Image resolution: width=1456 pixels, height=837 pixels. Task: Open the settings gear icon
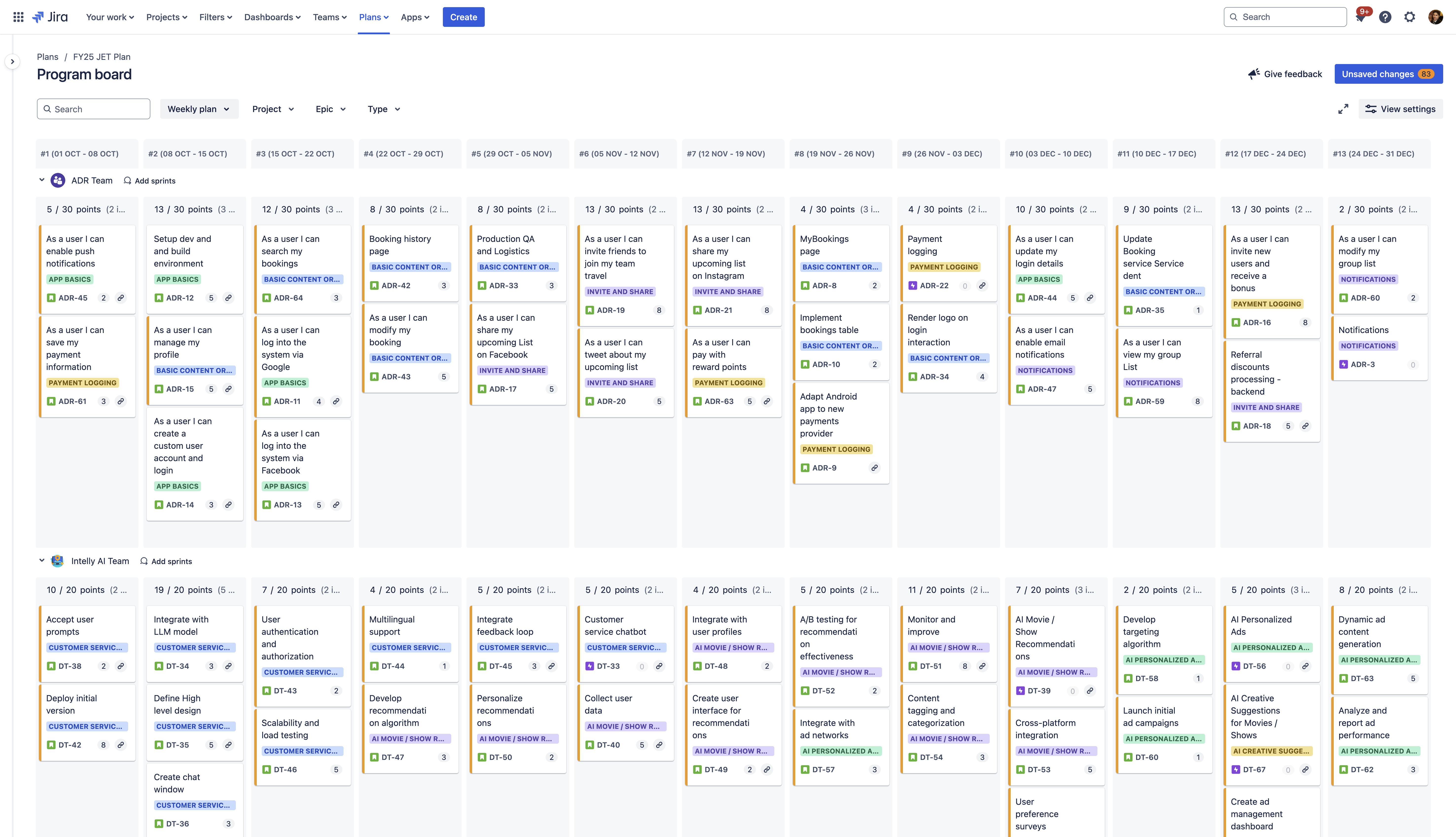click(x=1409, y=17)
